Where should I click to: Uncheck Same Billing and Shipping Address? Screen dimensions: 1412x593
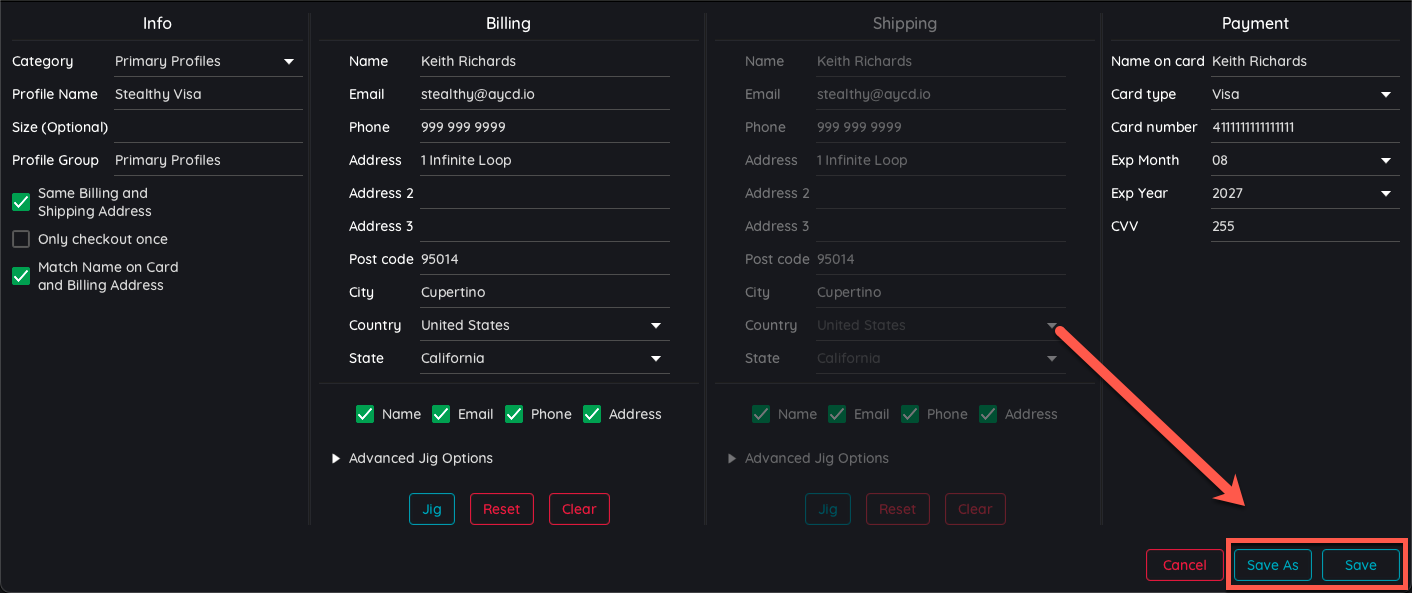[21, 202]
